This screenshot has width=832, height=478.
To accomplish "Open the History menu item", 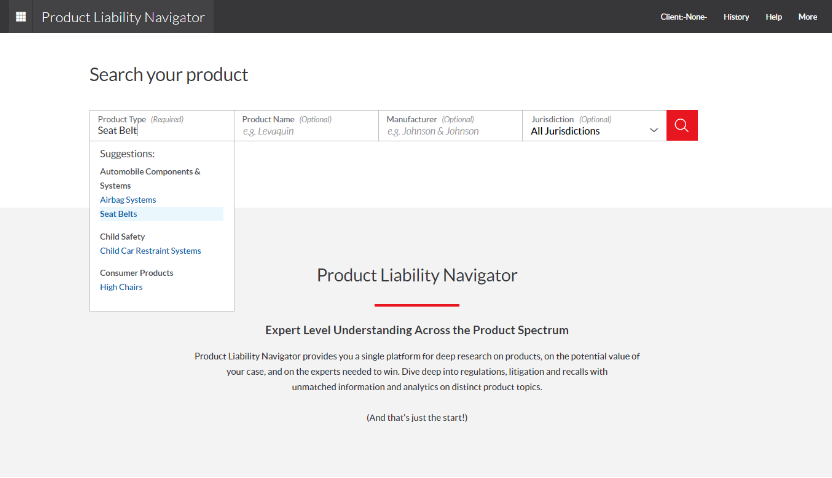I will pos(736,17).
